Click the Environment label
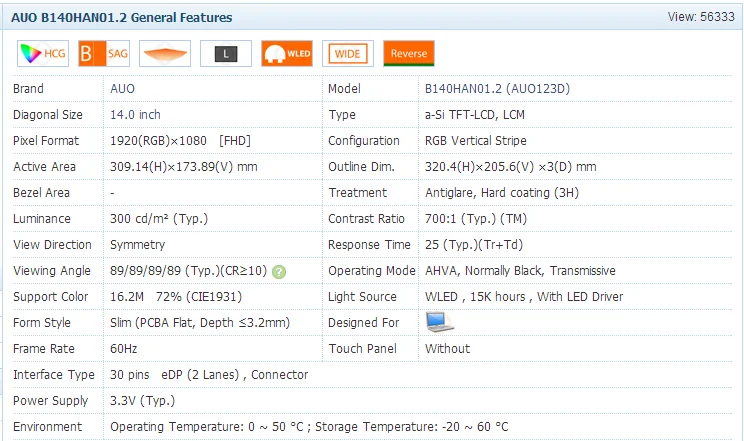This screenshot has width=744, height=441. click(47, 427)
